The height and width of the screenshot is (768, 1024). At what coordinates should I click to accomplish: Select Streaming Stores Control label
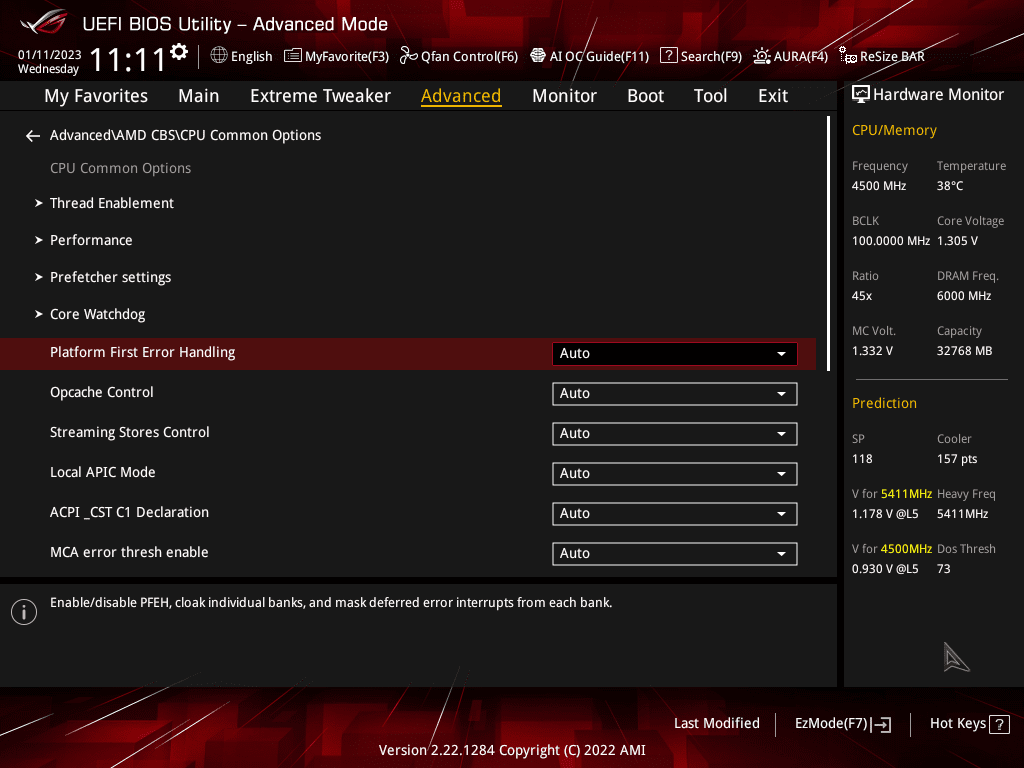coord(130,432)
